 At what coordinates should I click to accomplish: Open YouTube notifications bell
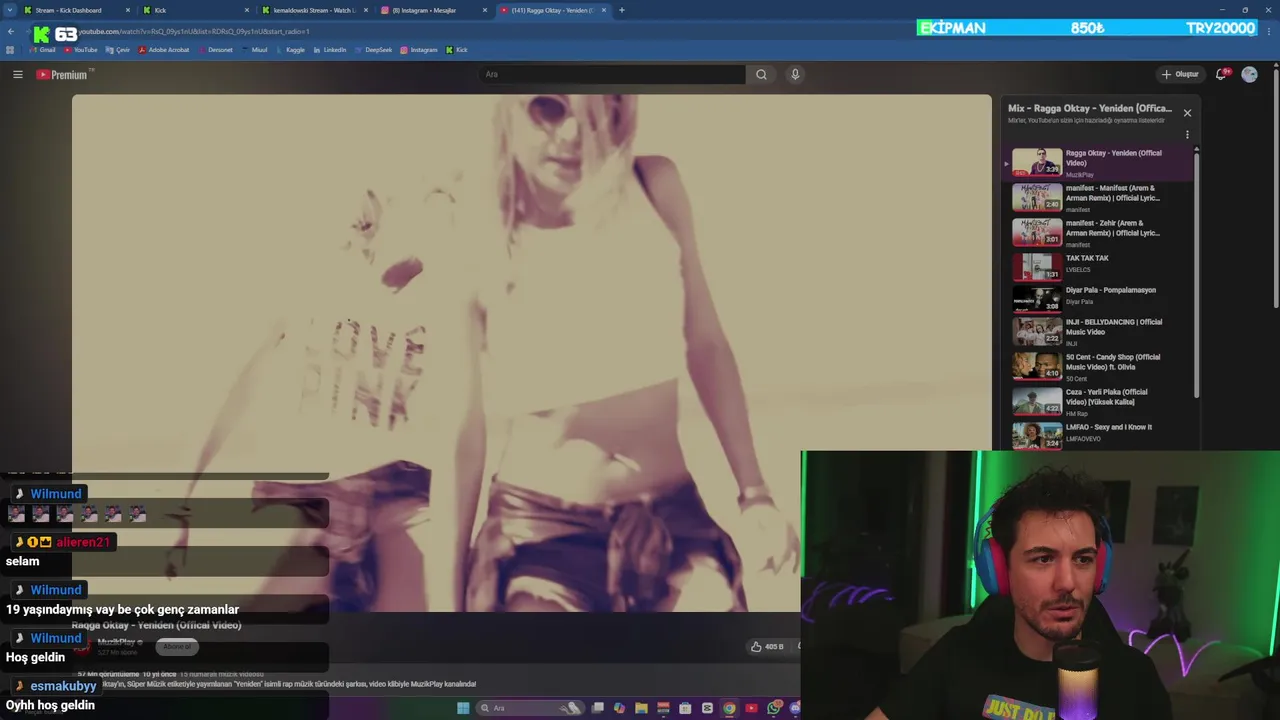click(x=1222, y=74)
